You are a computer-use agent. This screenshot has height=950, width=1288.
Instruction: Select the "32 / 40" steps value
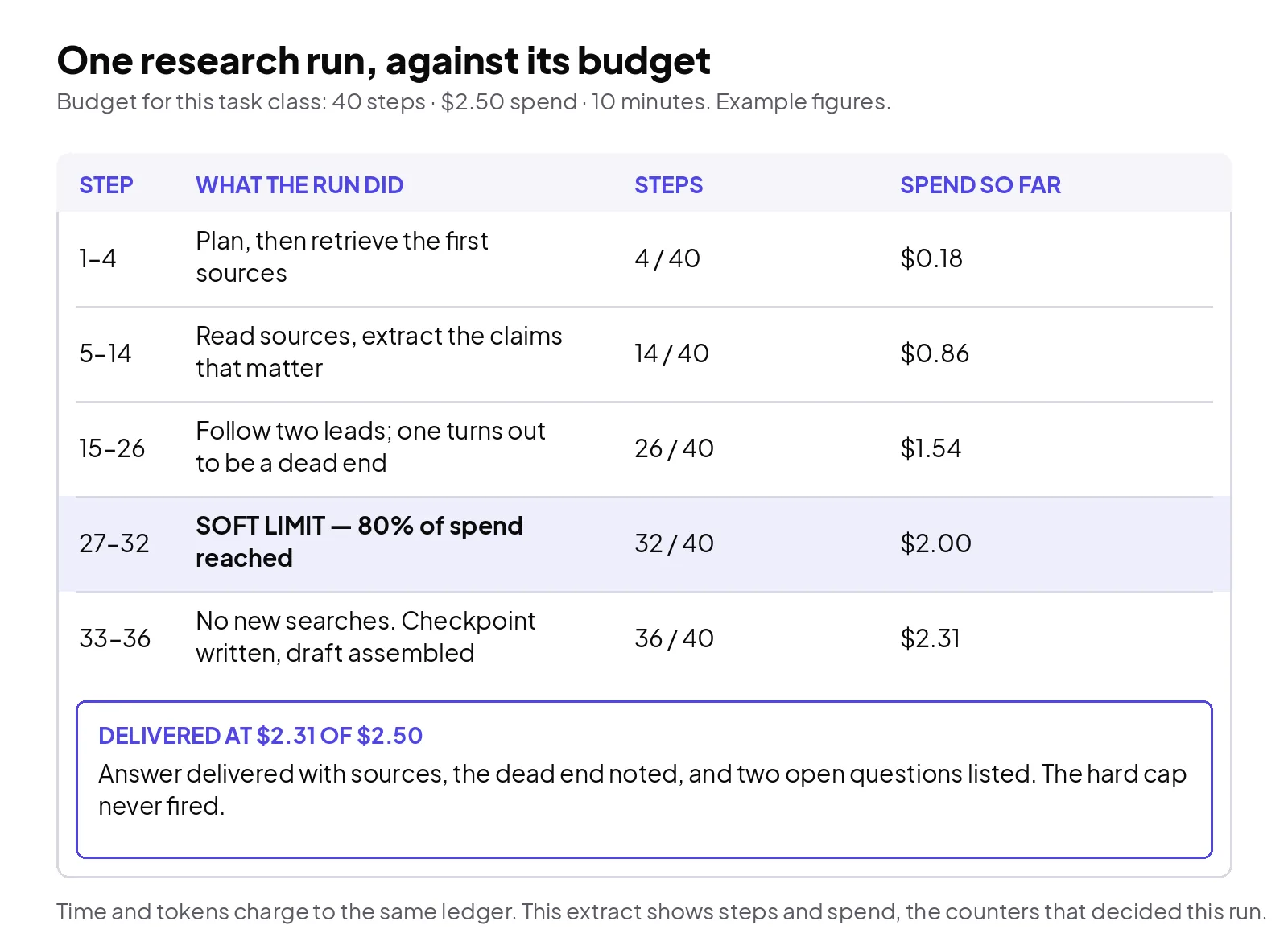coord(674,543)
